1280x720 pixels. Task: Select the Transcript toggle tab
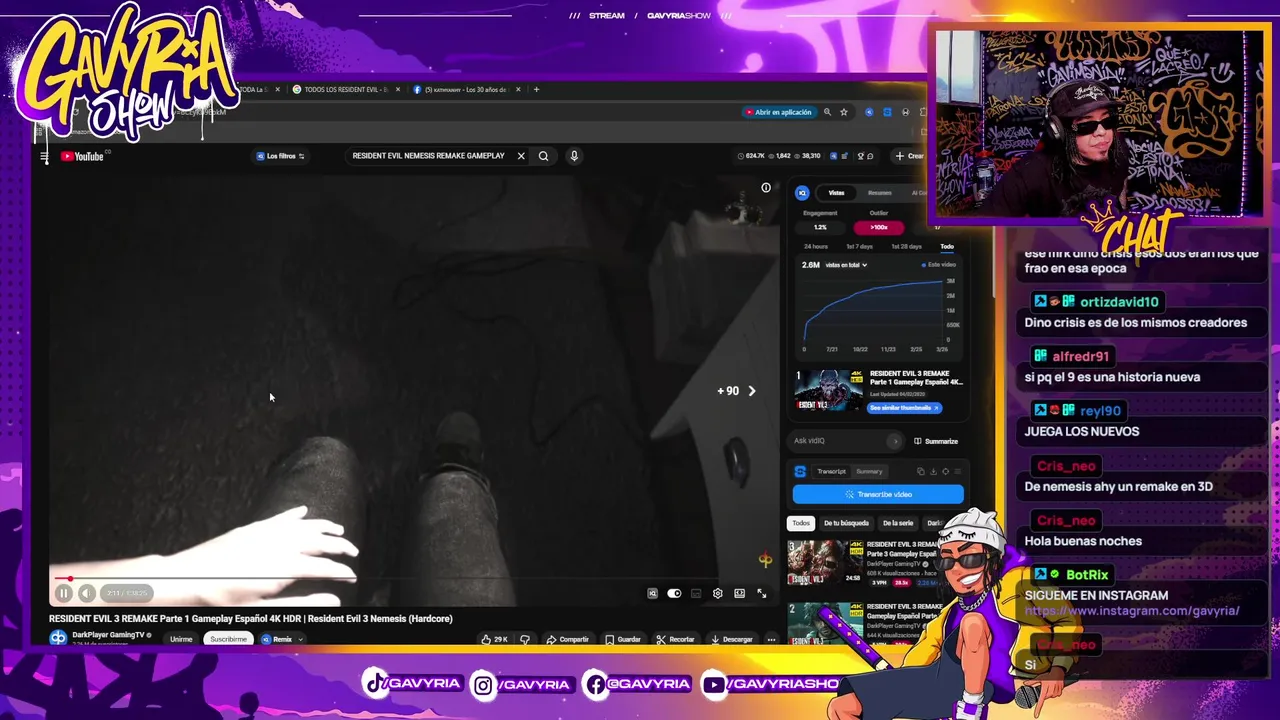pyautogui.click(x=831, y=472)
